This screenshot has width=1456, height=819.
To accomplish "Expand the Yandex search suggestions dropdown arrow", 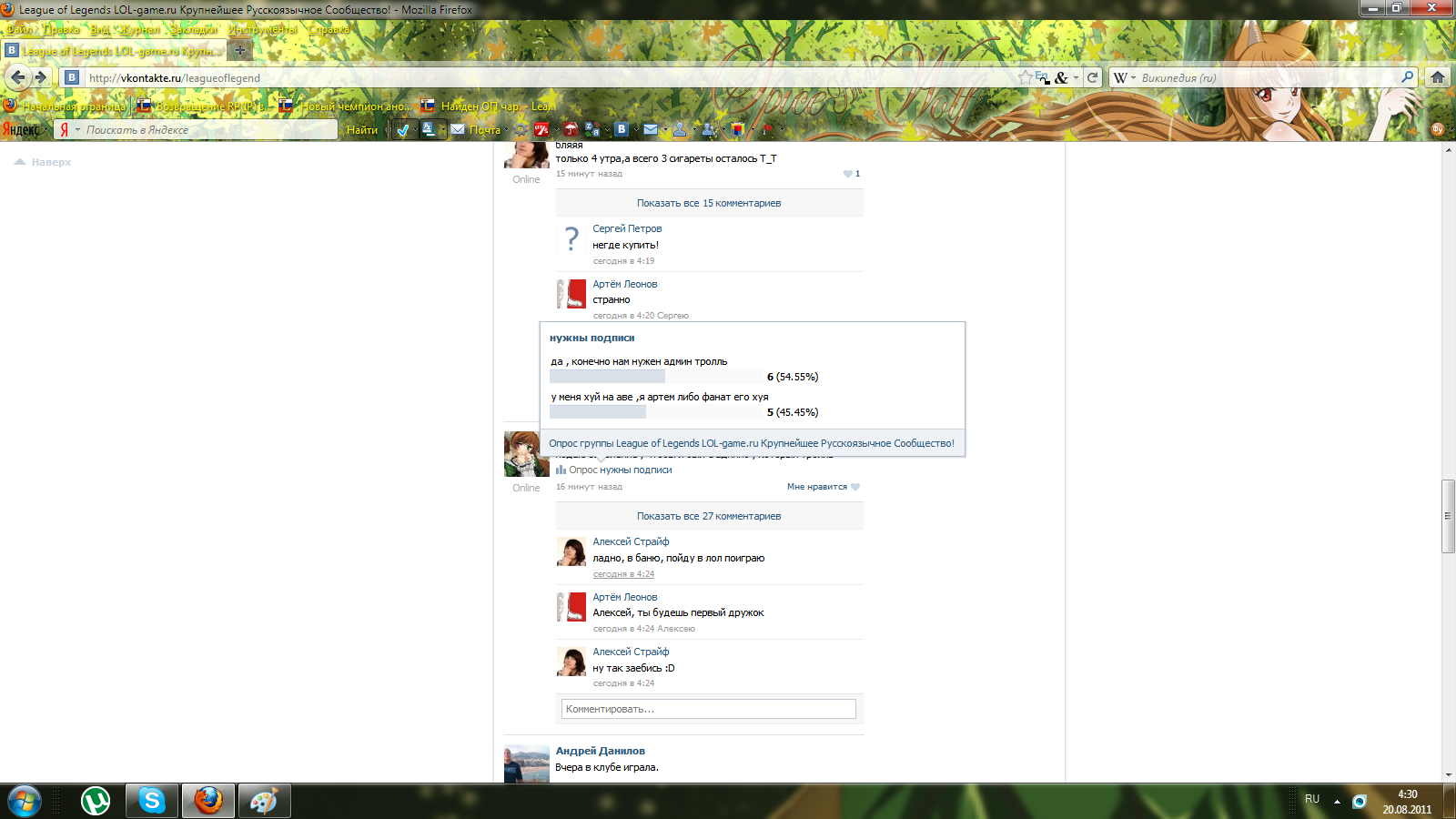I will coord(77,130).
